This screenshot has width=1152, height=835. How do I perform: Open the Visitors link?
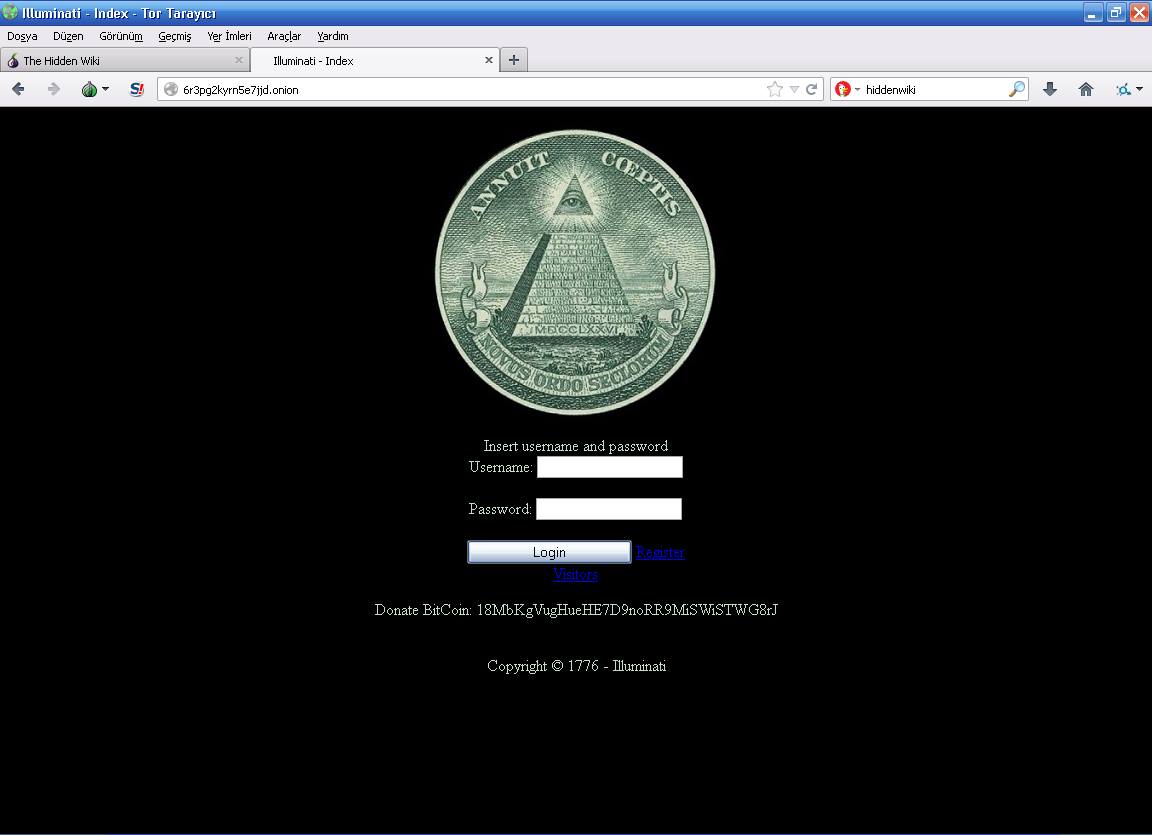click(x=575, y=574)
